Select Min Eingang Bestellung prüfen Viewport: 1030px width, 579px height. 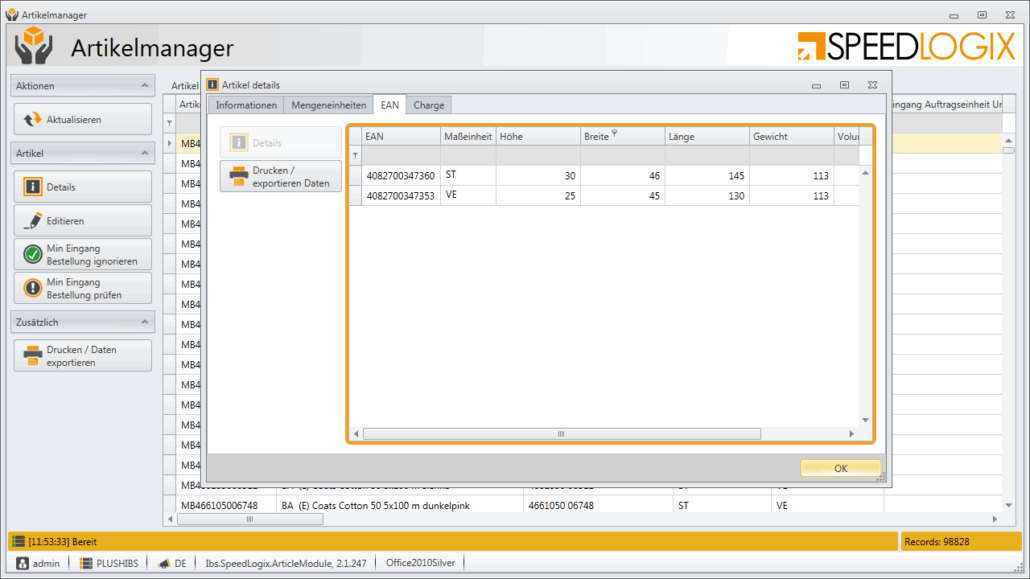pyautogui.click(x=82, y=289)
